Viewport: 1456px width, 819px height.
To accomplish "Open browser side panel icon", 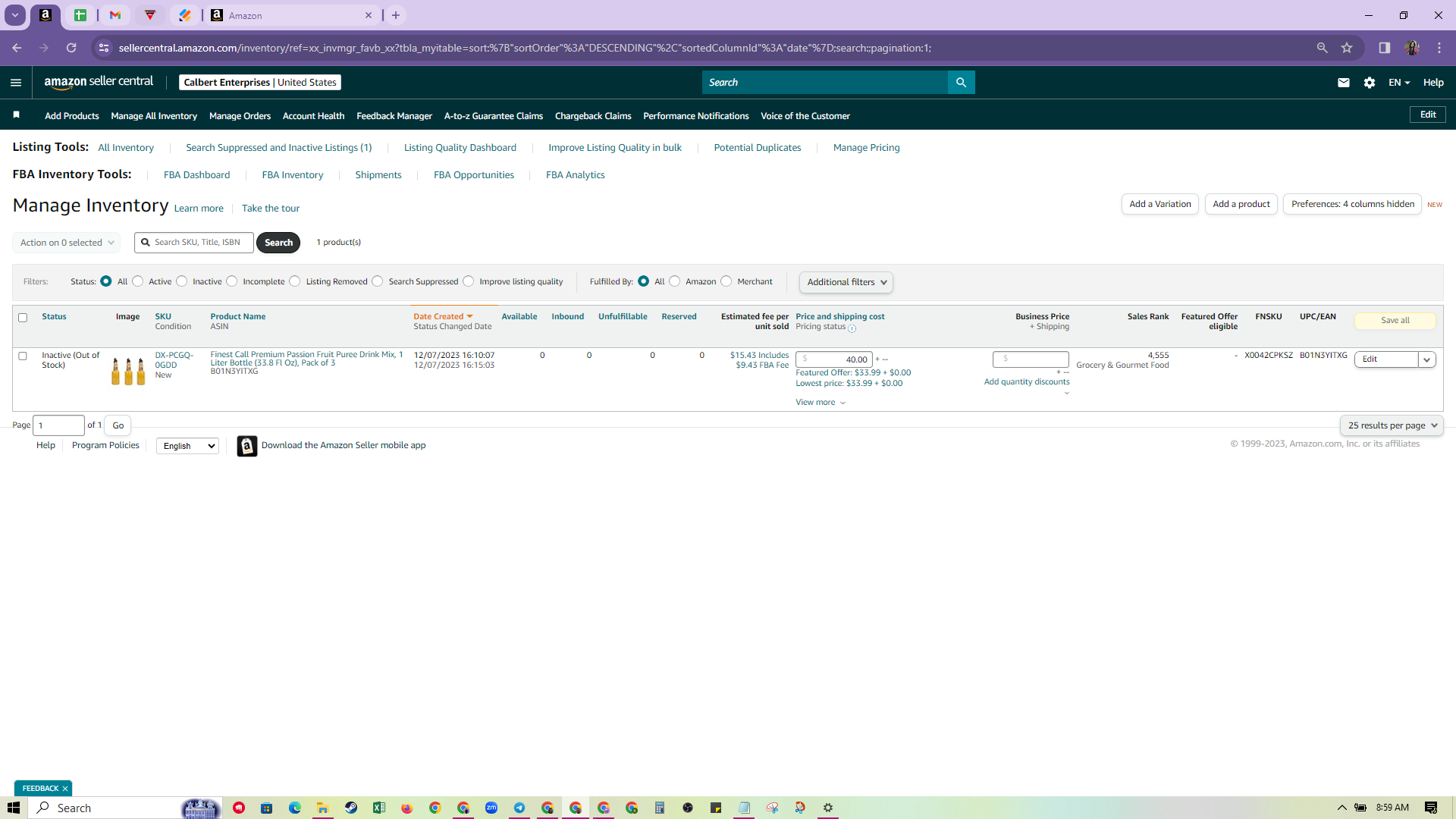I will (x=1384, y=48).
